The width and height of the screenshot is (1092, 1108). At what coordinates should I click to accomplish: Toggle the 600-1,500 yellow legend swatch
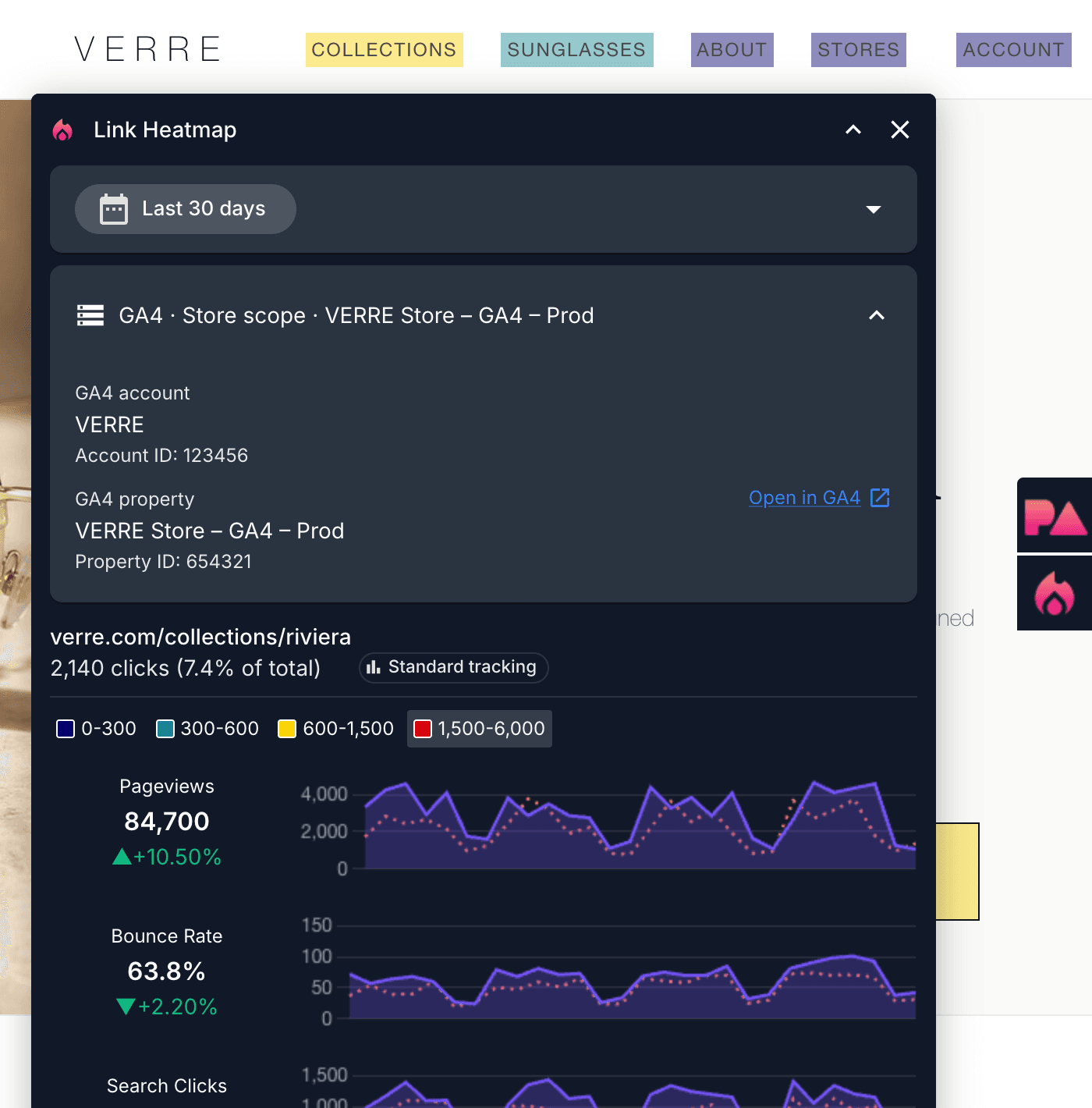[287, 729]
